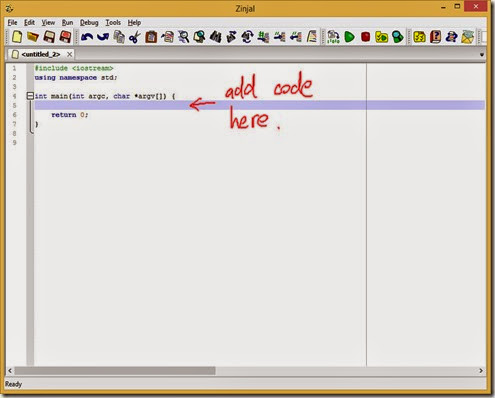
Task: Run the program with the green play icon
Action: click(x=349, y=37)
